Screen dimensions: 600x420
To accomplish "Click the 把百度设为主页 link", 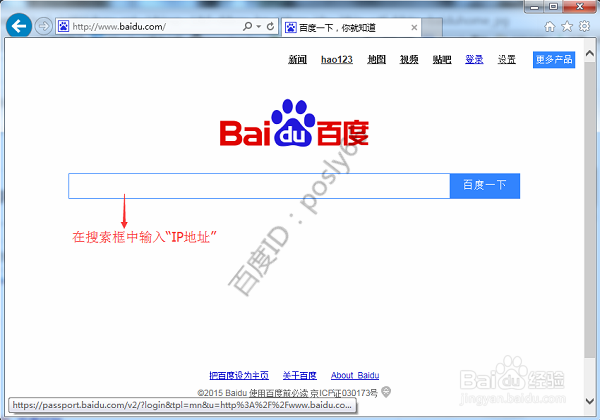I will click(239, 376).
